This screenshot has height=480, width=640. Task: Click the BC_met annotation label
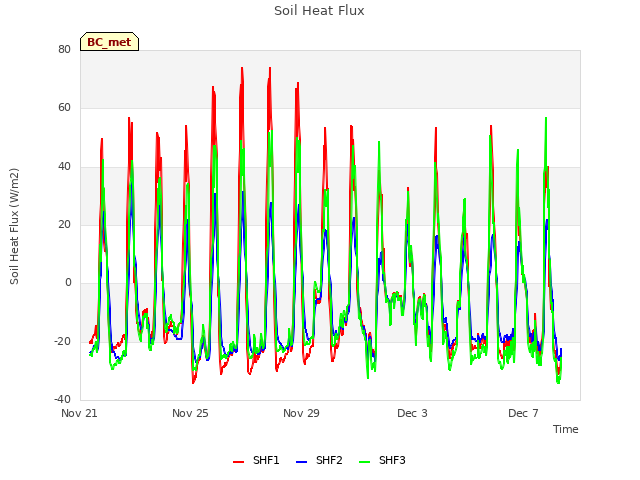(x=109, y=42)
